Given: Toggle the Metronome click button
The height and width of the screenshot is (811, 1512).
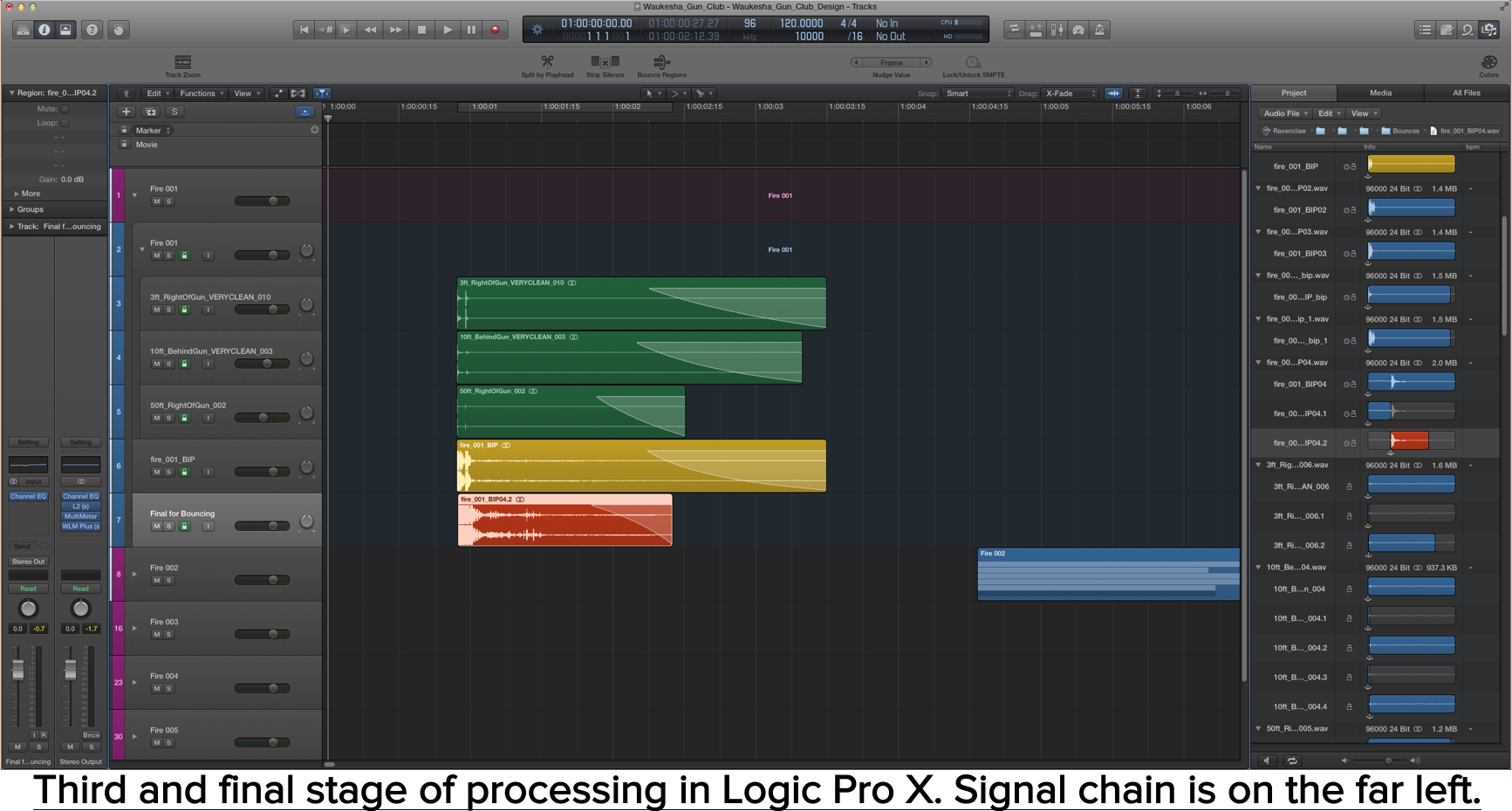Looking at the screenshot, I should [x=1099, y=30].
